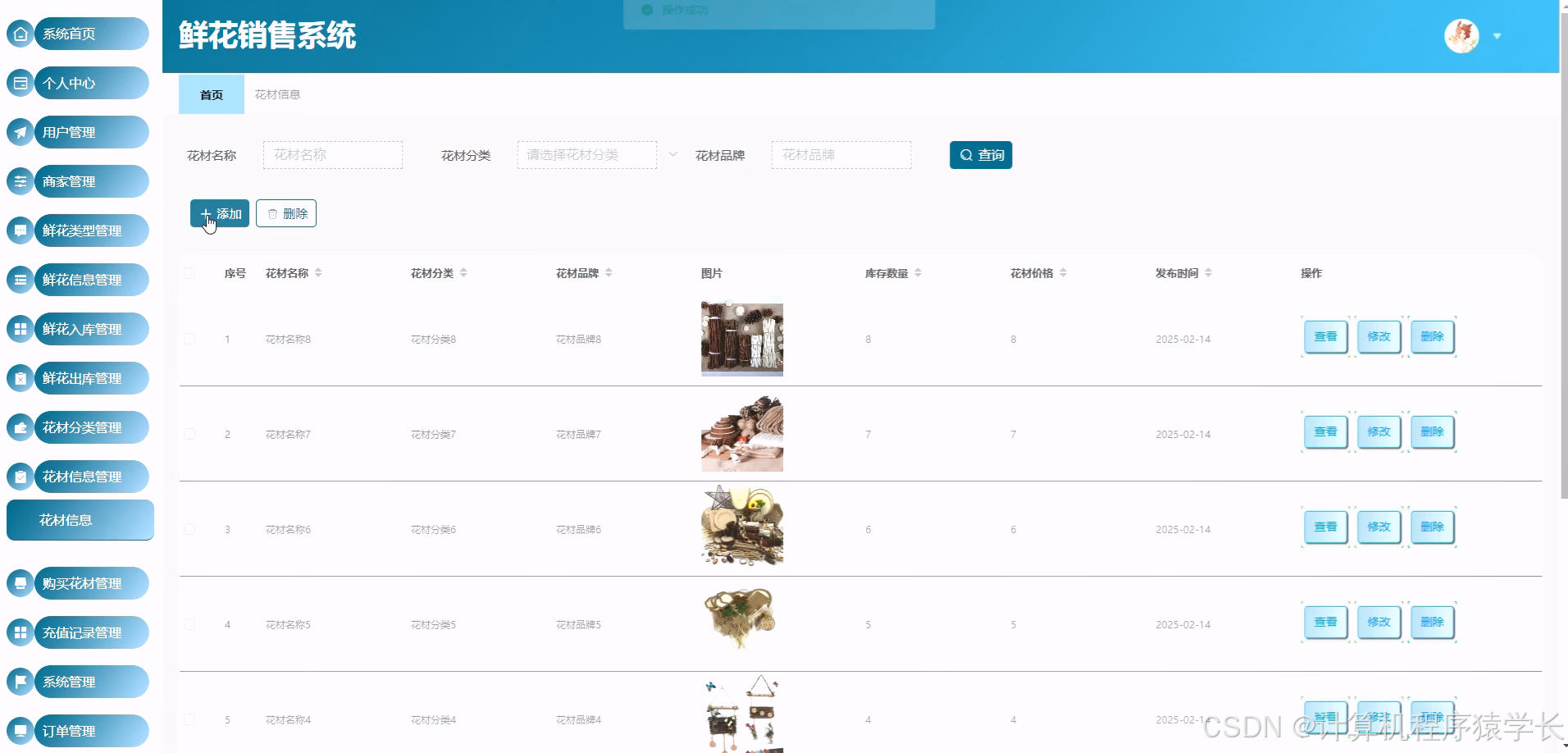Screen dimensions: 1568x753
Task: Click the magnifier icon in 查询 button
Action: click(965, 154)
